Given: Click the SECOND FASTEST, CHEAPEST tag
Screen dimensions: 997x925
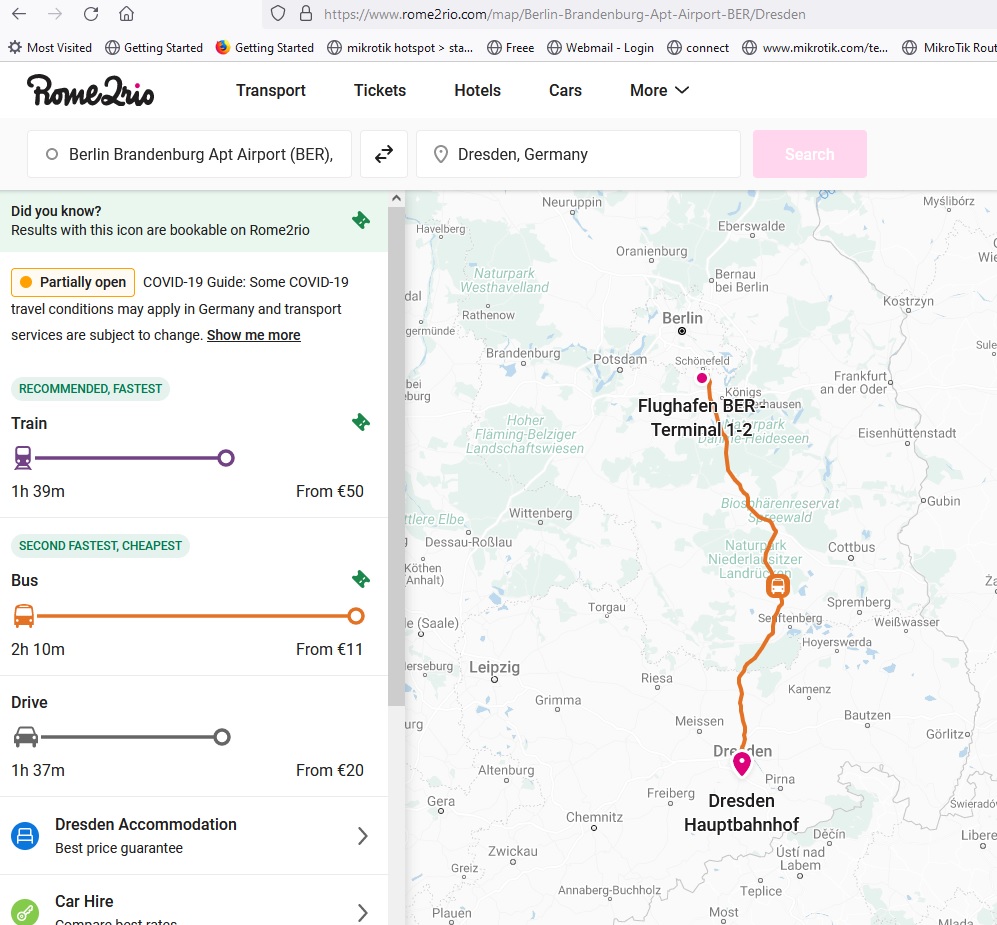Looking at the screenshot, I should tap(100, 545).
